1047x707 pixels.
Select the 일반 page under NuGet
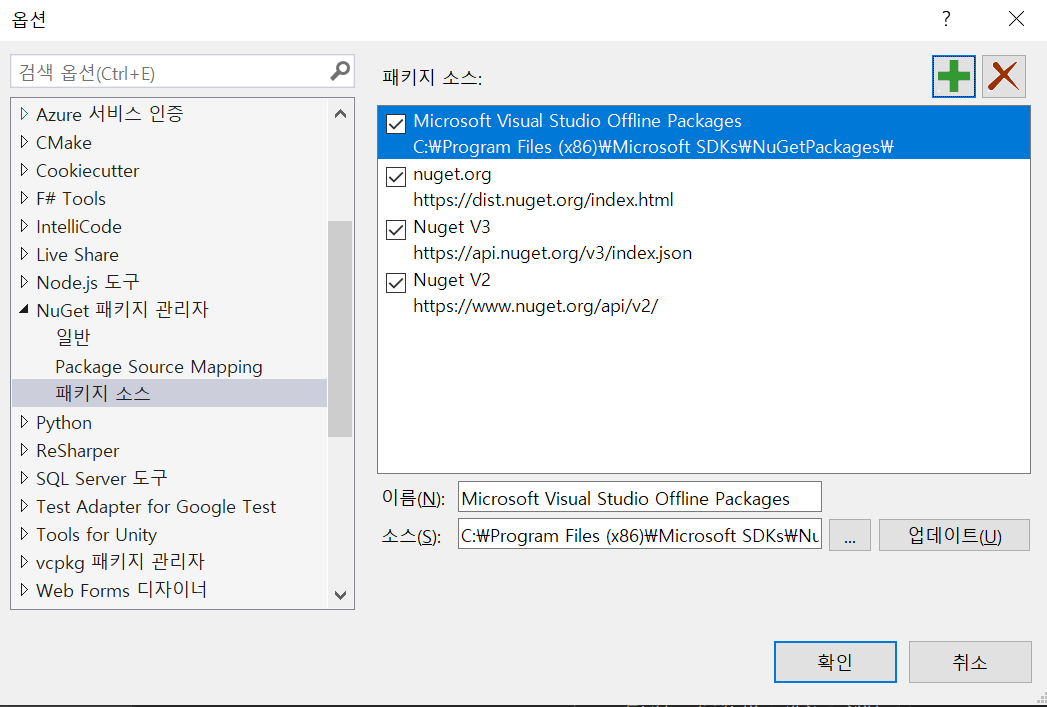73,338
